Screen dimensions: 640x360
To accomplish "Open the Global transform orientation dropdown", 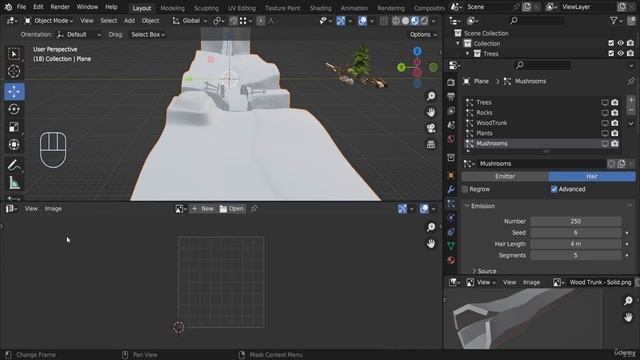I will click(x=189, y=20).
